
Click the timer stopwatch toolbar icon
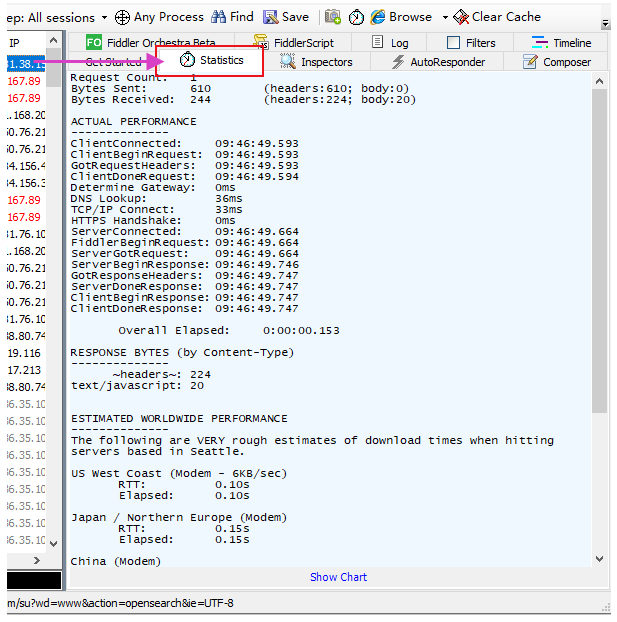pos(356,17)
